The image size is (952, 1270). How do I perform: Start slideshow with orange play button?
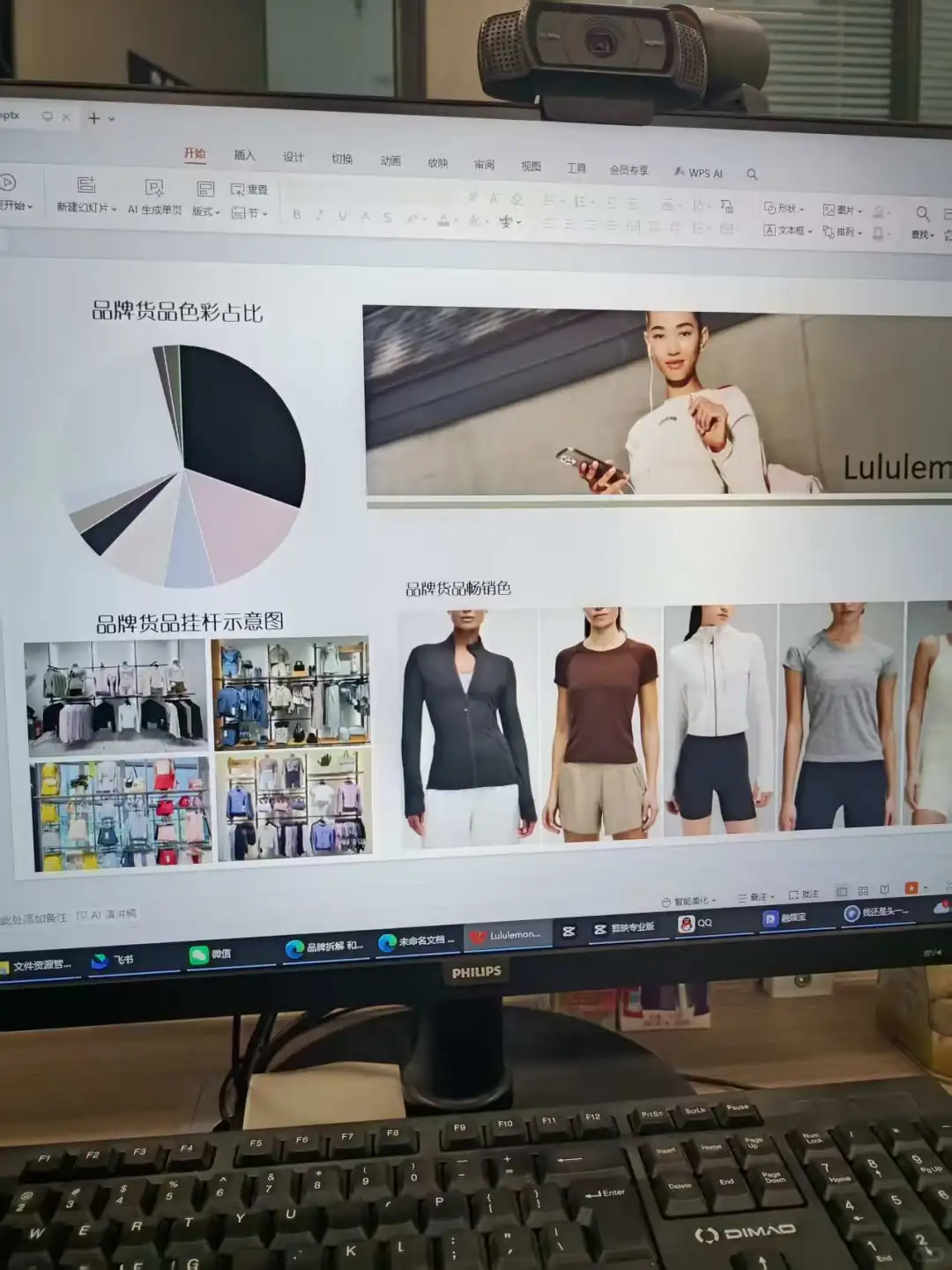point(911,888)
